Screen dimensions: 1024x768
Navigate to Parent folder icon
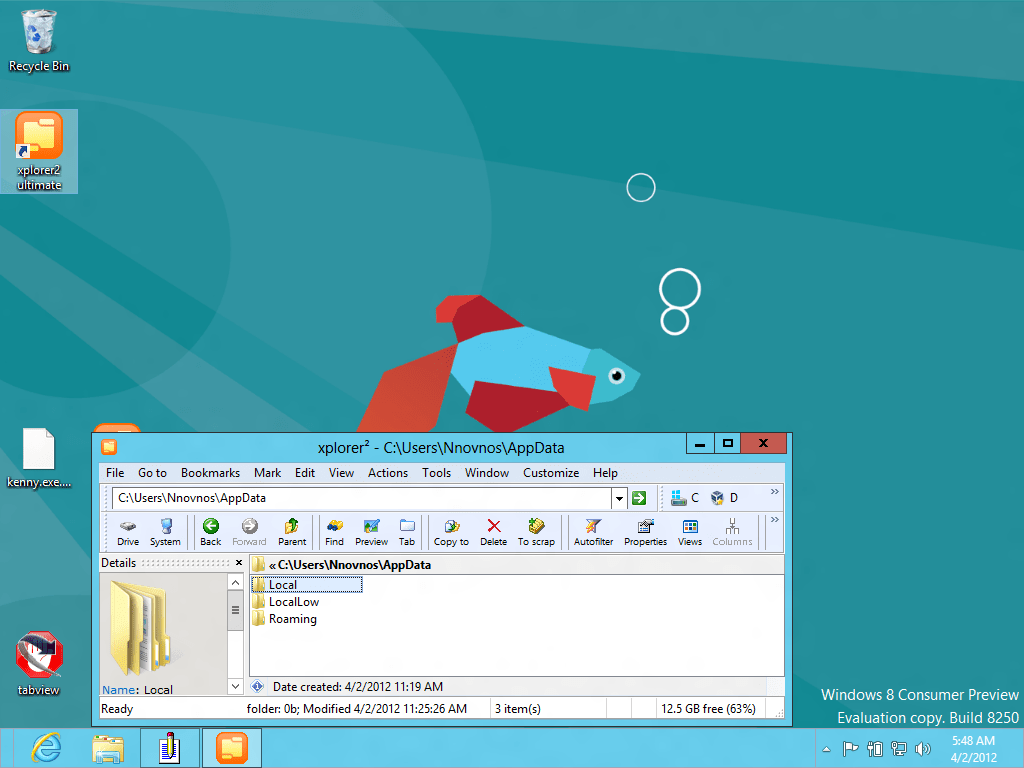pyautogui.click(x=292, y=532)
